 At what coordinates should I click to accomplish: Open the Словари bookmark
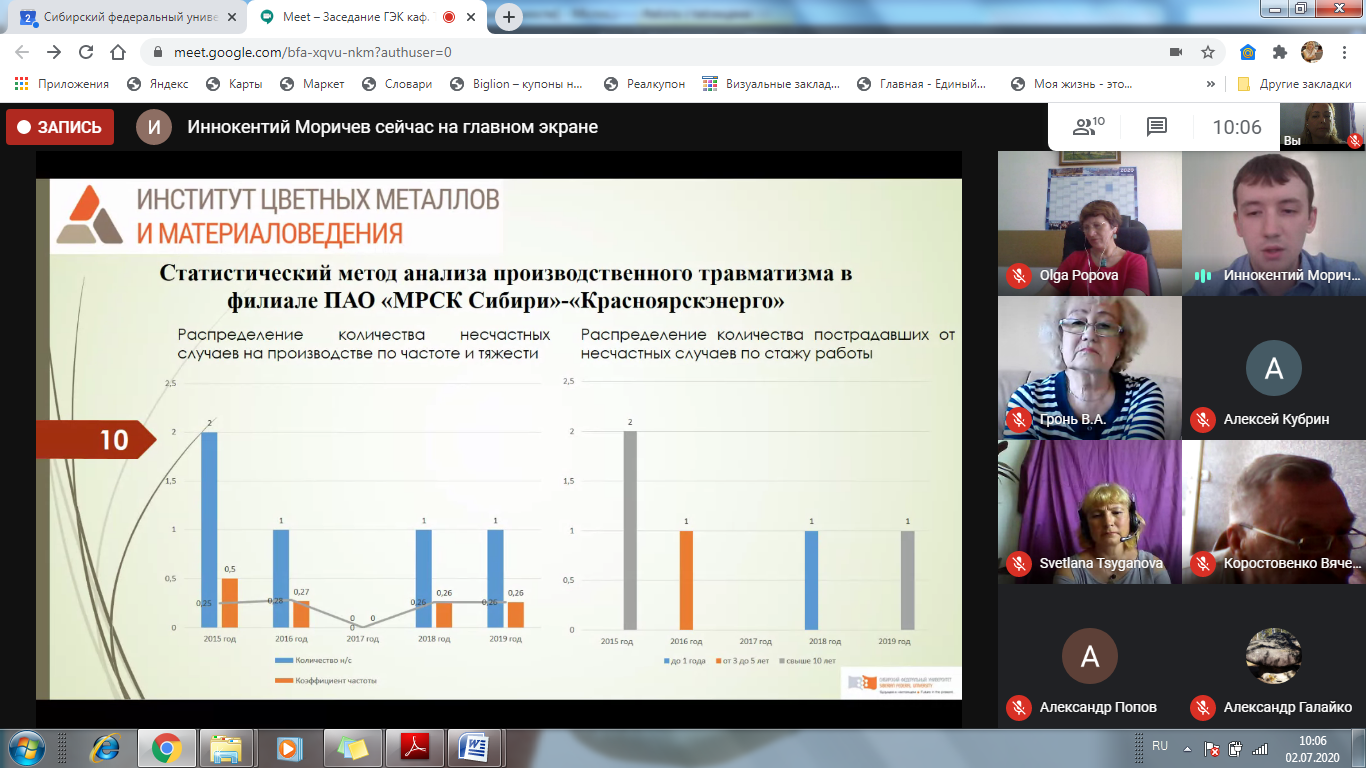pos(396,84)
